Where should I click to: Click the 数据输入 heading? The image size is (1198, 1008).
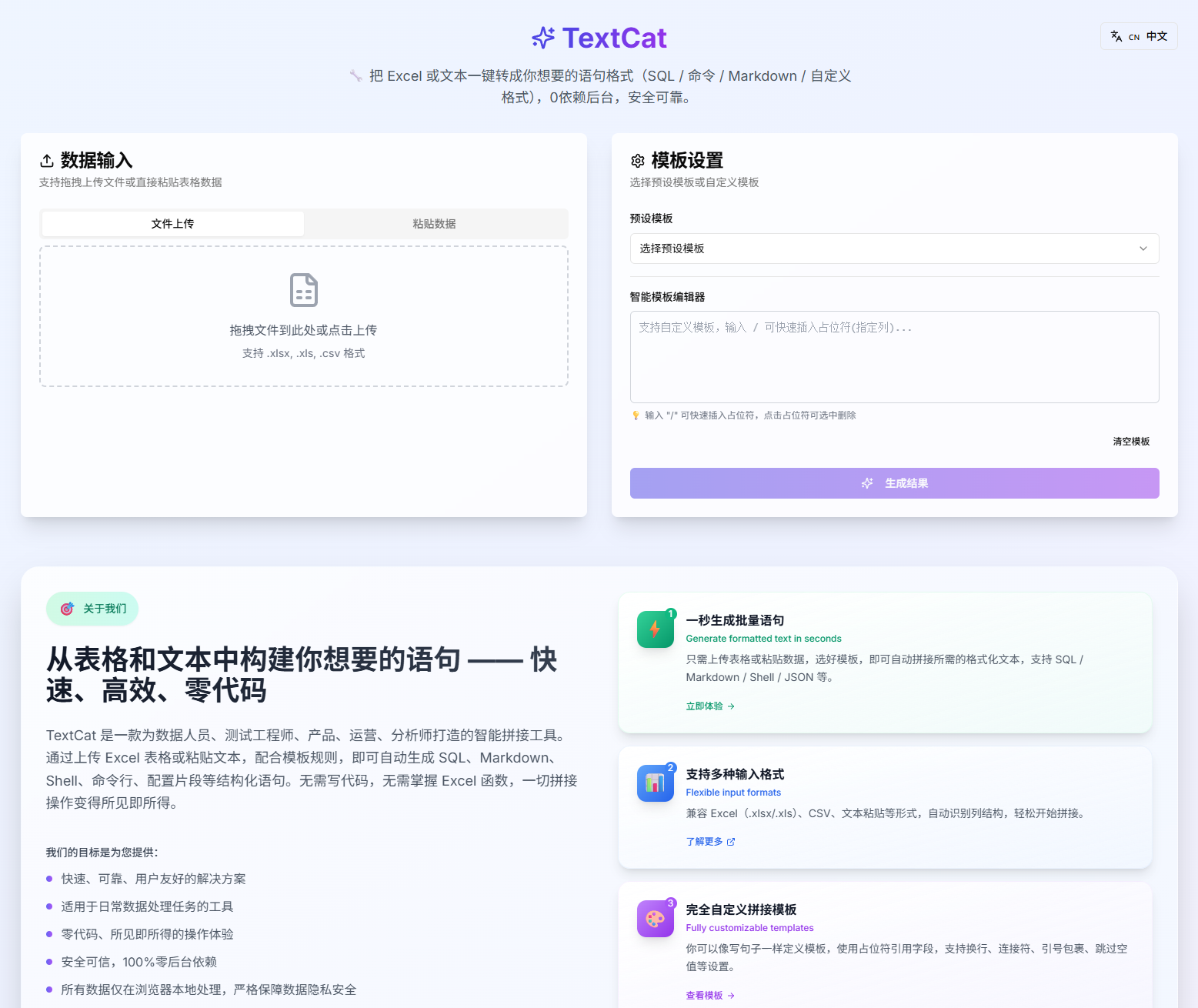pos(97,160)
